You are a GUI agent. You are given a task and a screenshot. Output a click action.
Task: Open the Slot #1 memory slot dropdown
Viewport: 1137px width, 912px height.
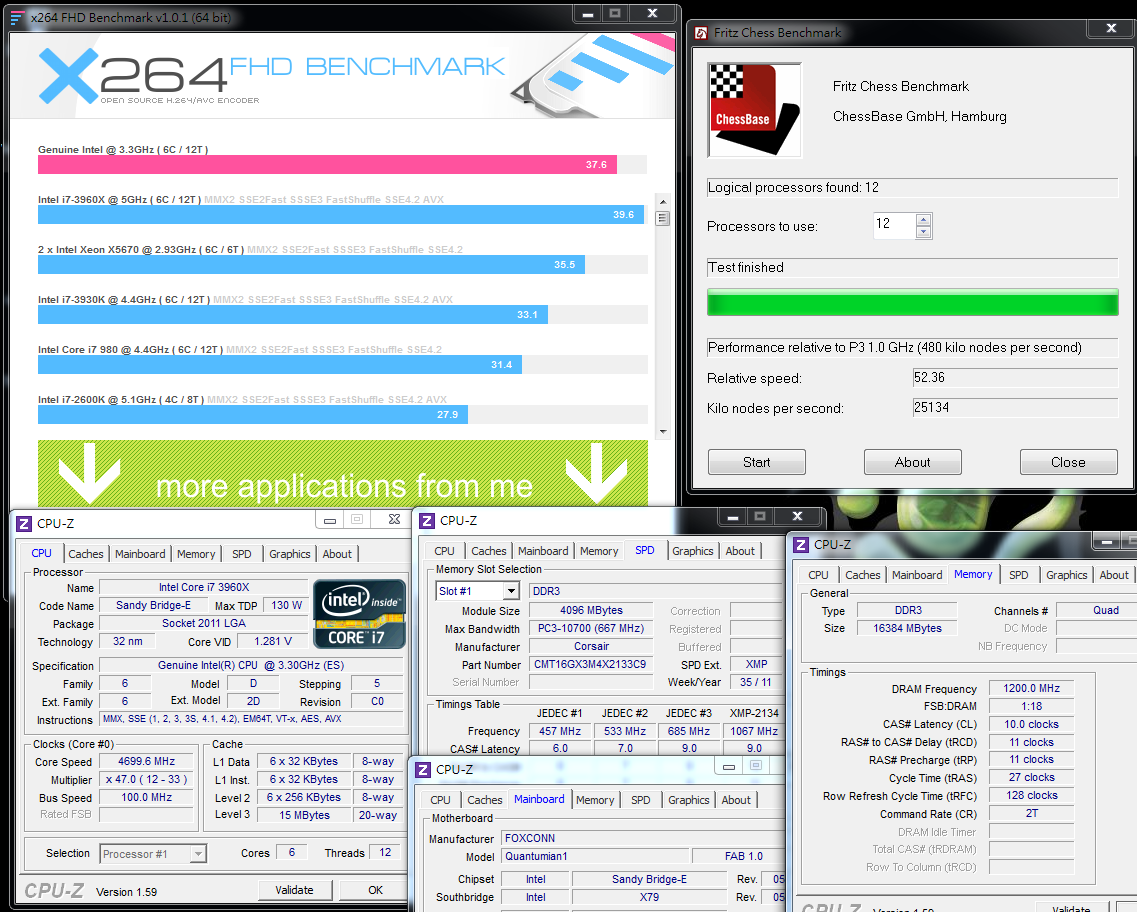point(511,591)
